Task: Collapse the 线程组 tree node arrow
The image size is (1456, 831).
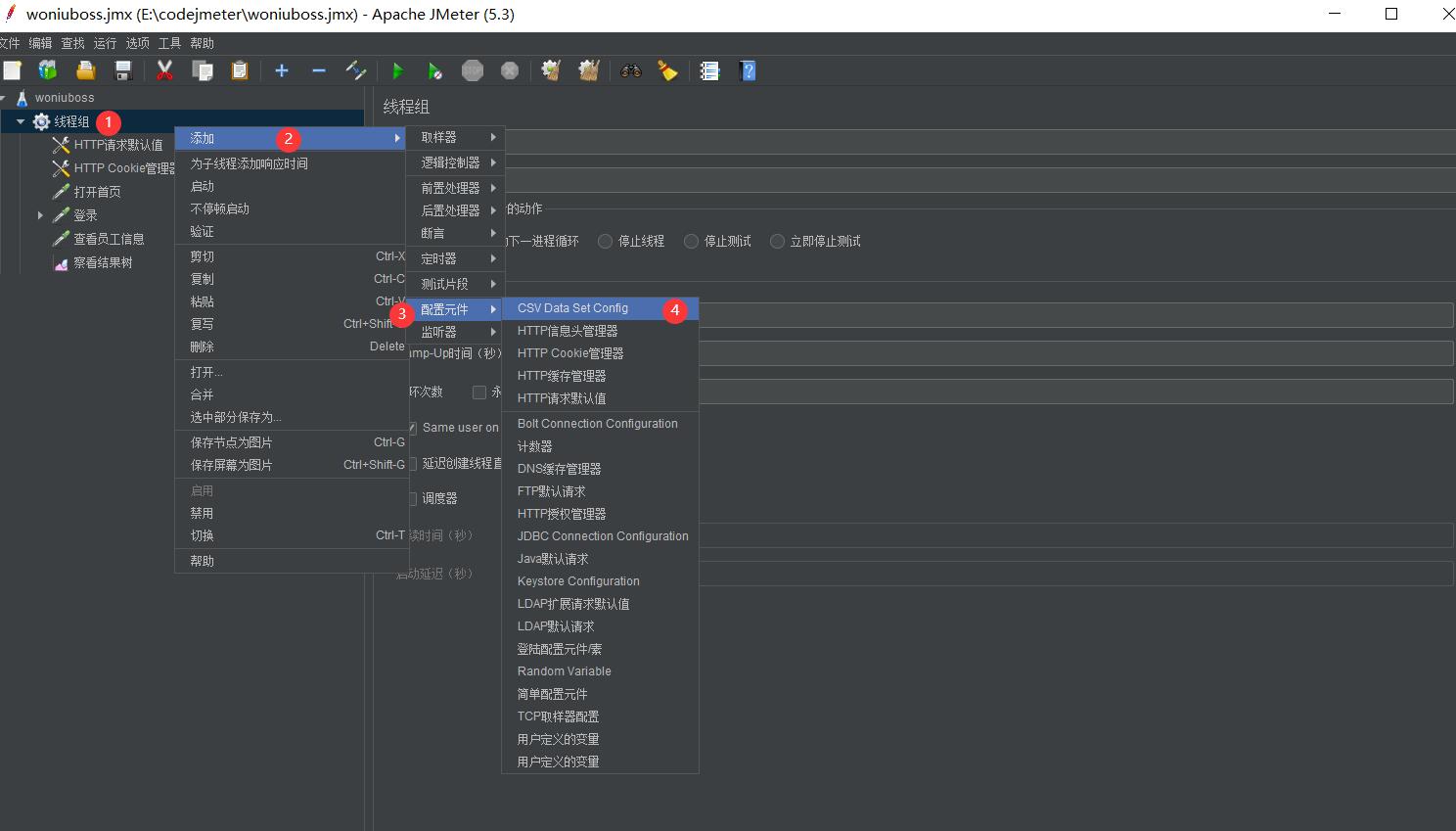Action: point(21,121)
